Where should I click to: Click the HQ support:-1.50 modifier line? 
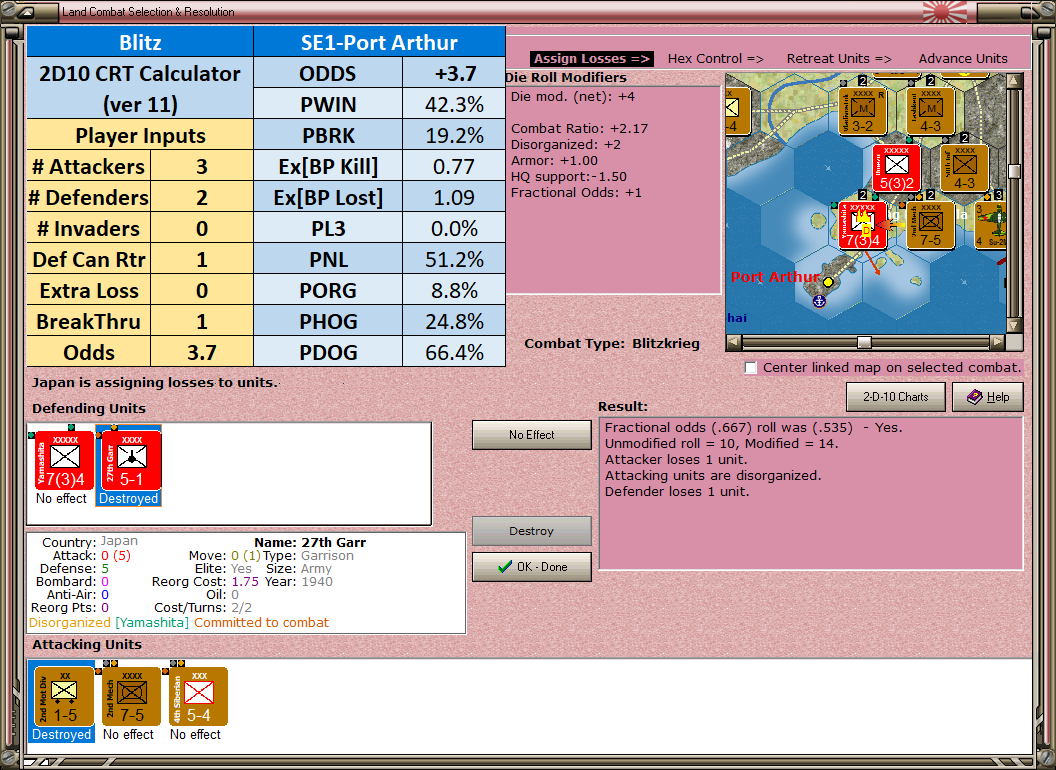pos(568,177)
